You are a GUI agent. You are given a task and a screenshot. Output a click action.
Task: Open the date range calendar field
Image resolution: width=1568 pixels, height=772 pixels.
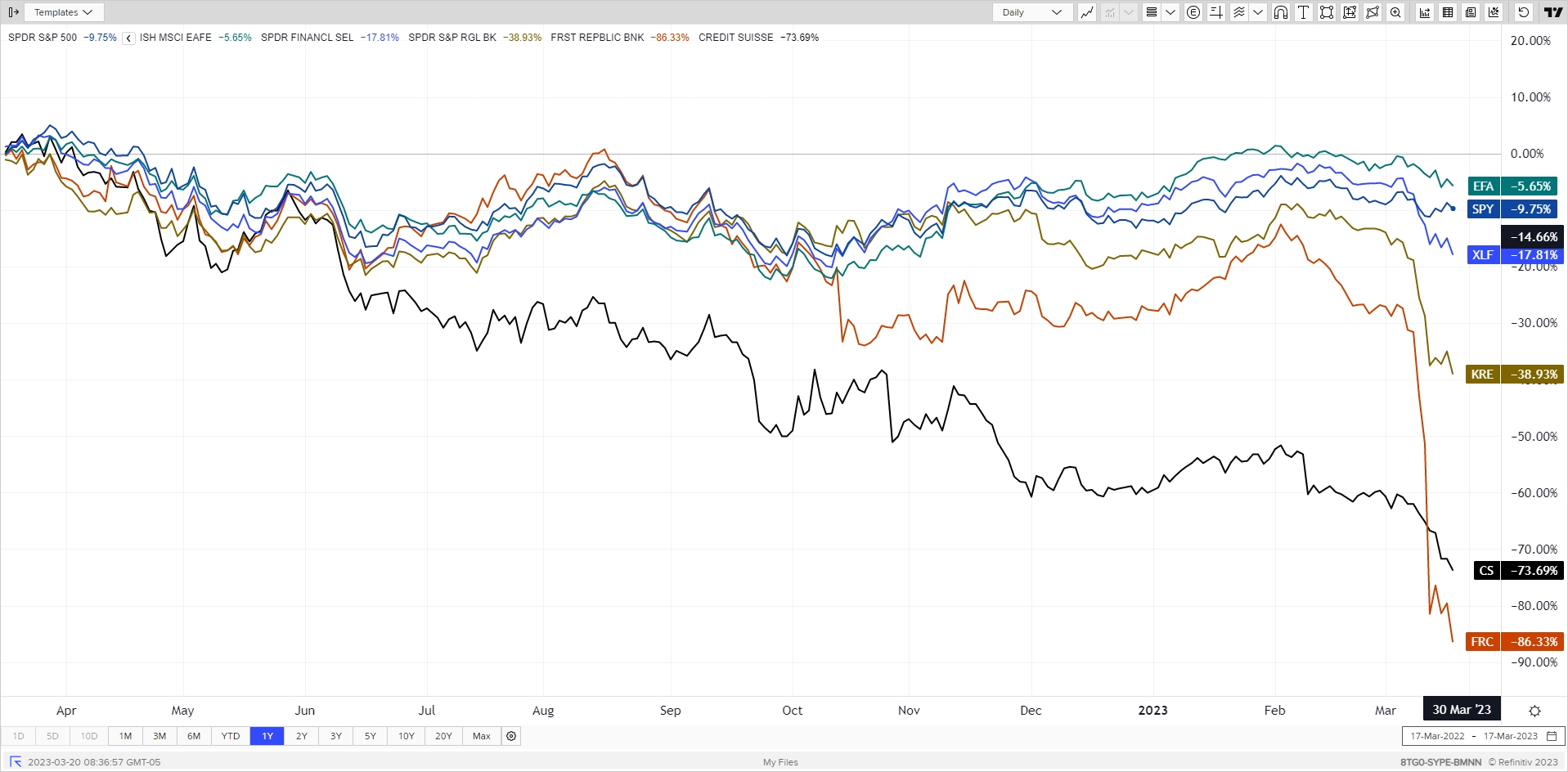(1483, 736)
